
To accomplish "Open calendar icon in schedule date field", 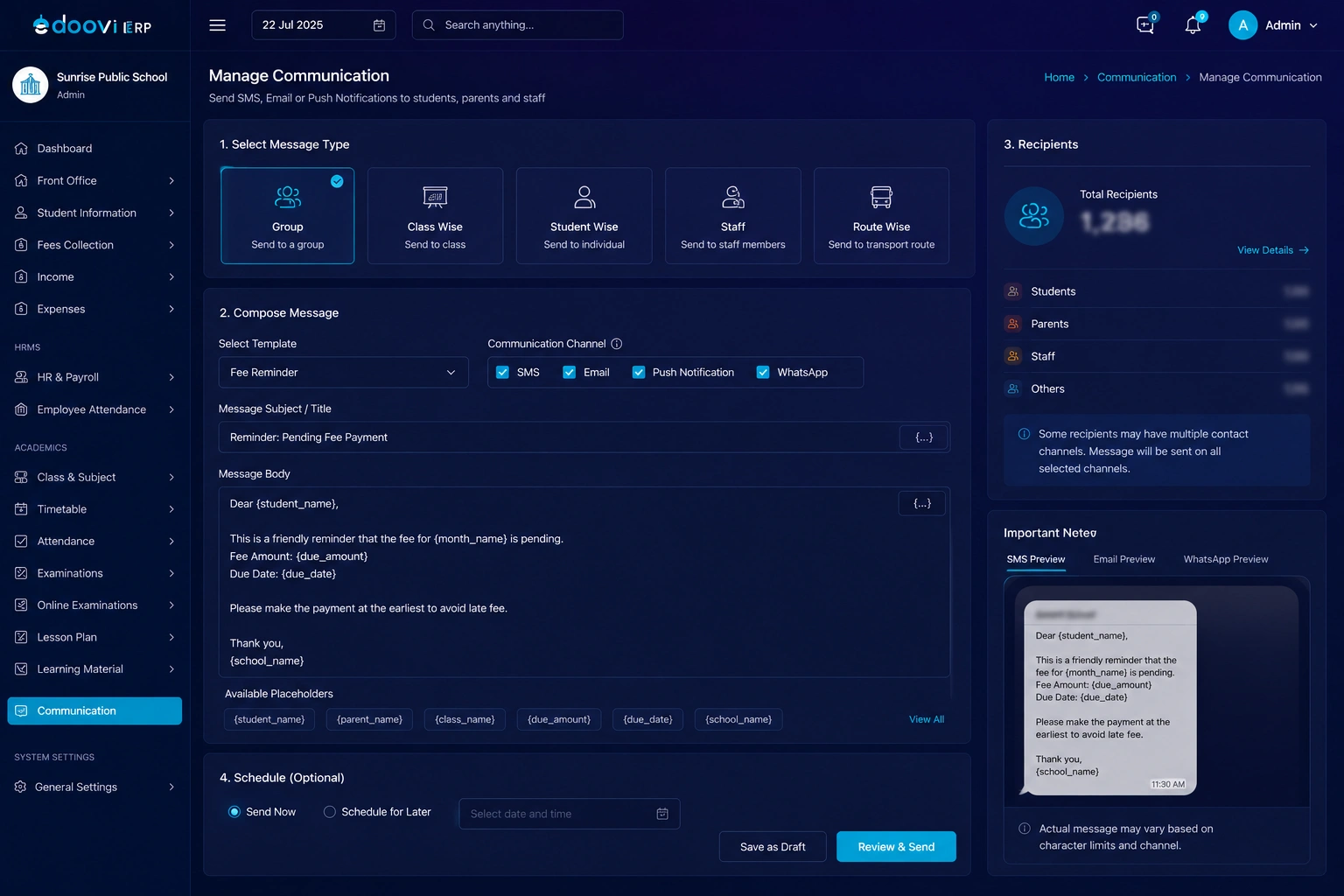I will (662, 814).
